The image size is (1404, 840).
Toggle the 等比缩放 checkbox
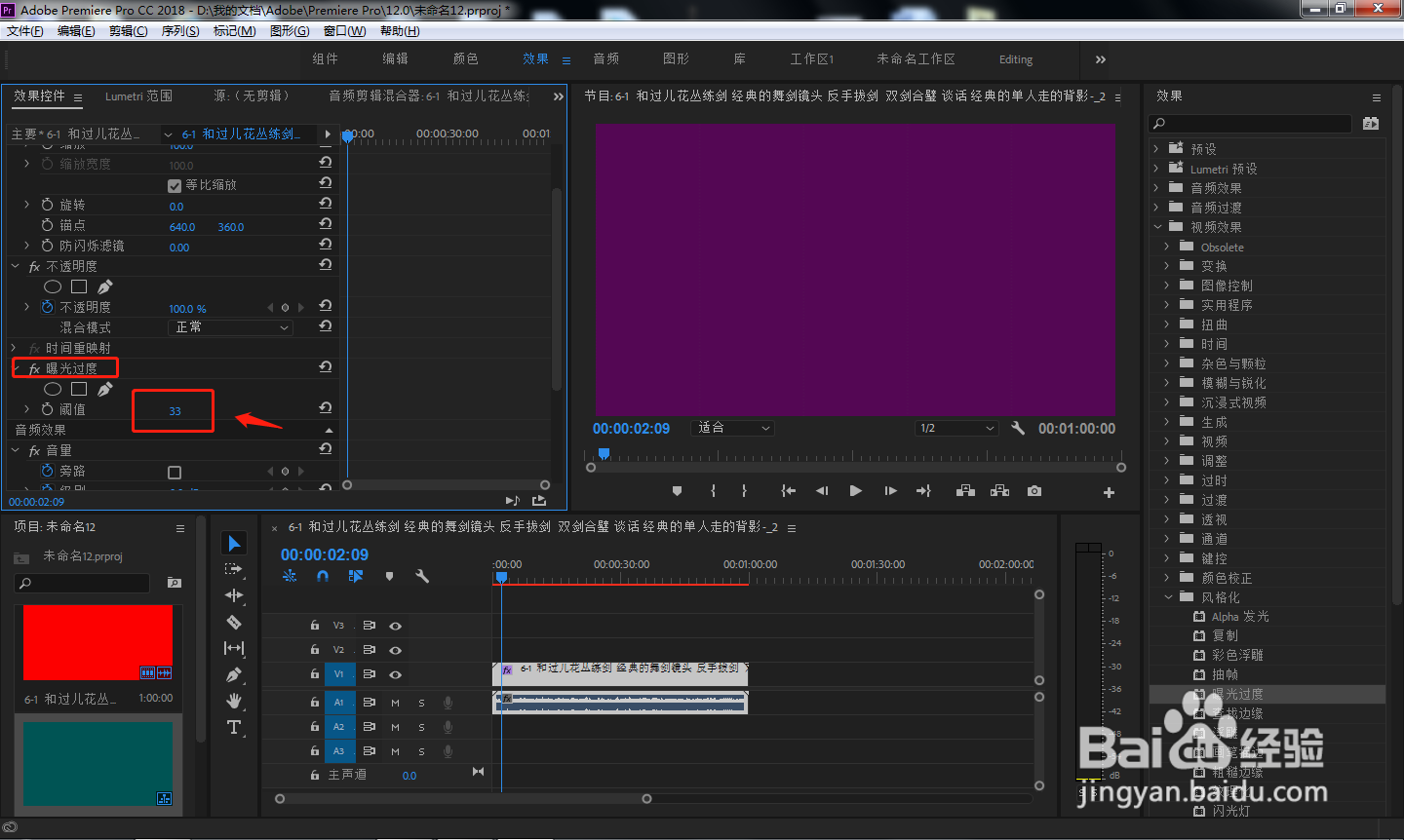175,185
